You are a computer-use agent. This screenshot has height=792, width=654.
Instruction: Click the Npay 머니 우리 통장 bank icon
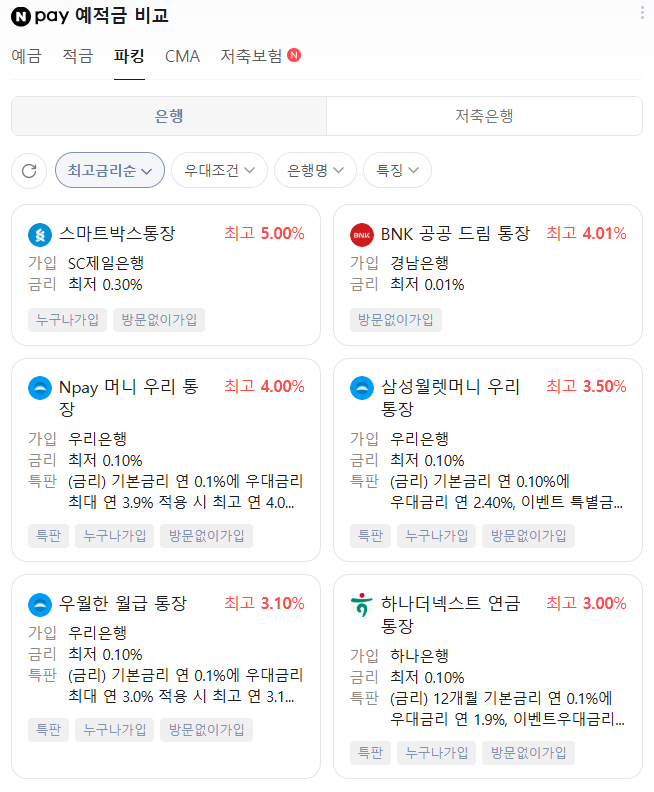click(x=40, y=388)
